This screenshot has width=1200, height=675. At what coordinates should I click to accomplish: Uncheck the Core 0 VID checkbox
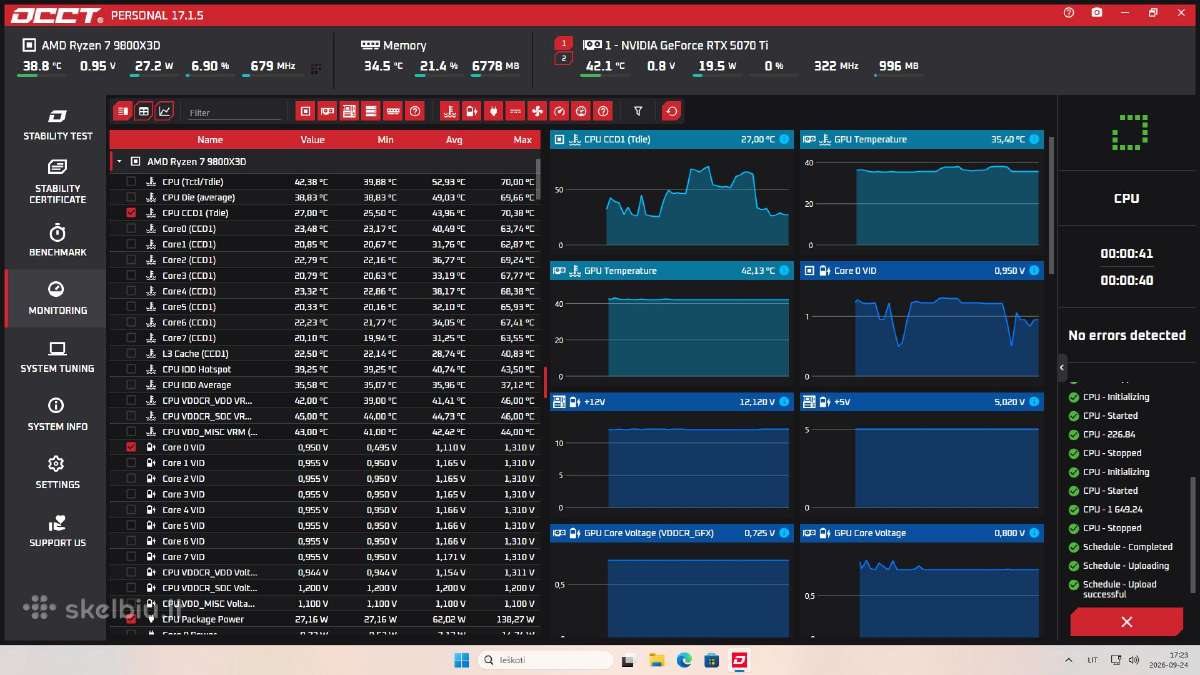[131, 447]
